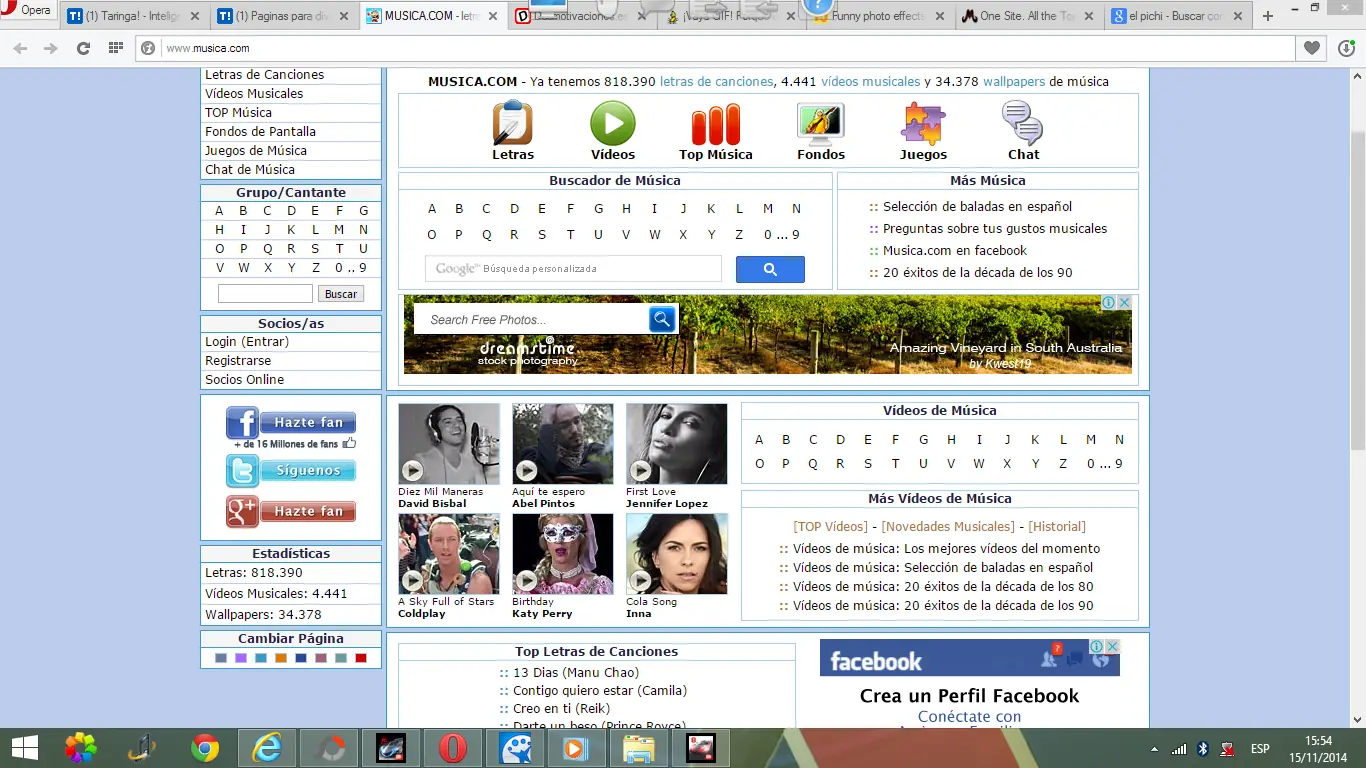Select the dark blue page color swatch
This screenshot has height=768, width=1366.
[301, 658]
